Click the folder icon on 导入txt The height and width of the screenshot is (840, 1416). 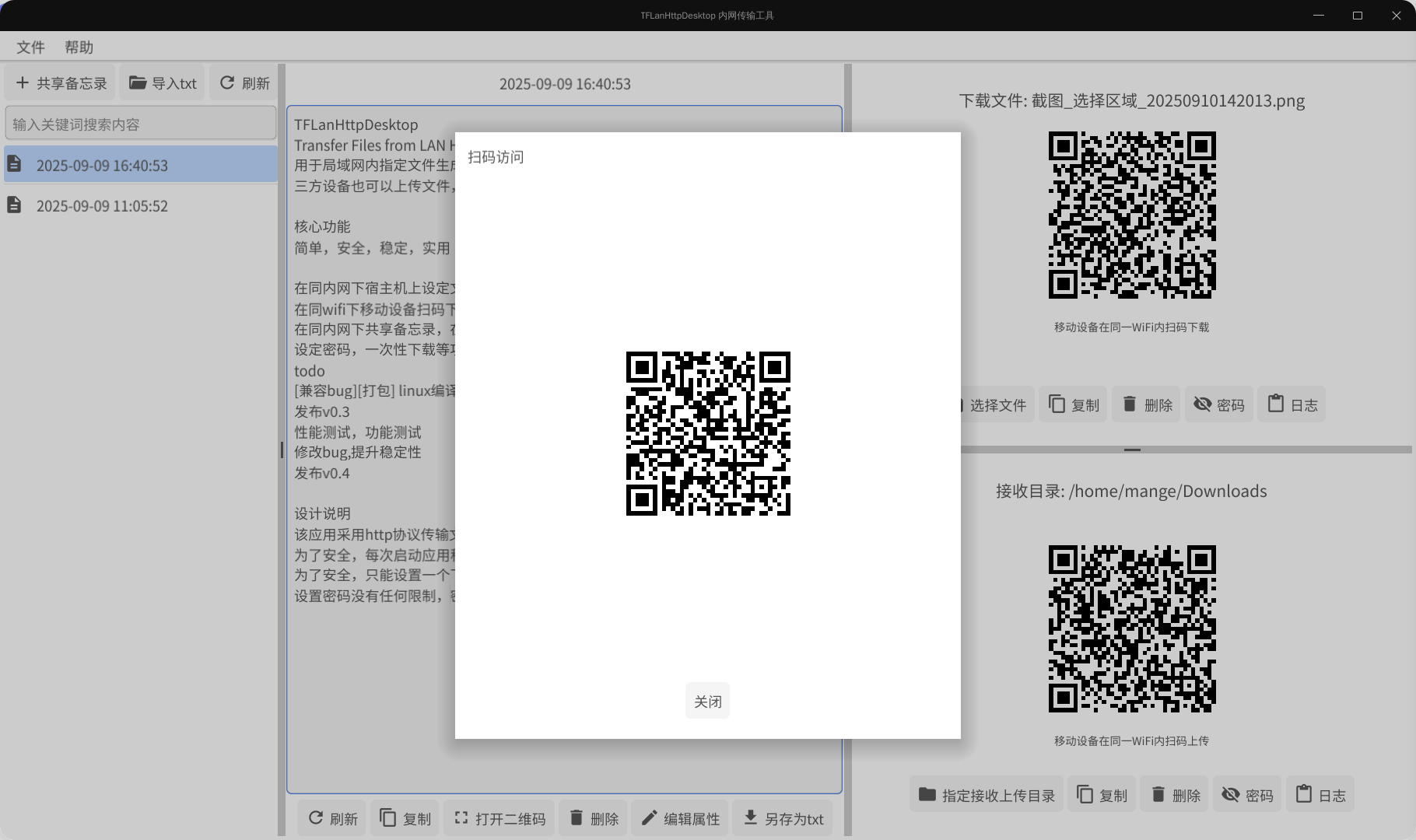pos(138,82)
